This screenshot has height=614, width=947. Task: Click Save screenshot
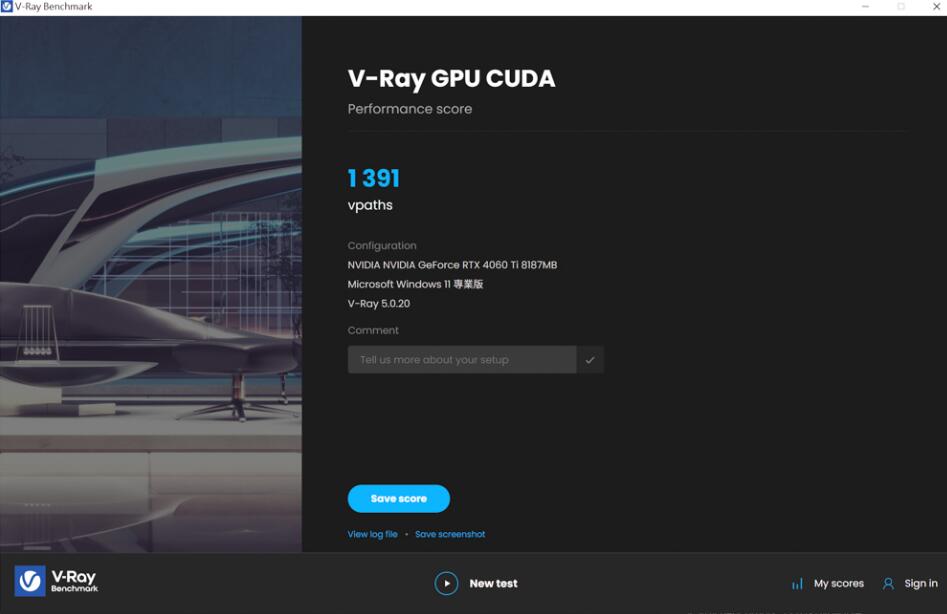(x=451, y=534)
